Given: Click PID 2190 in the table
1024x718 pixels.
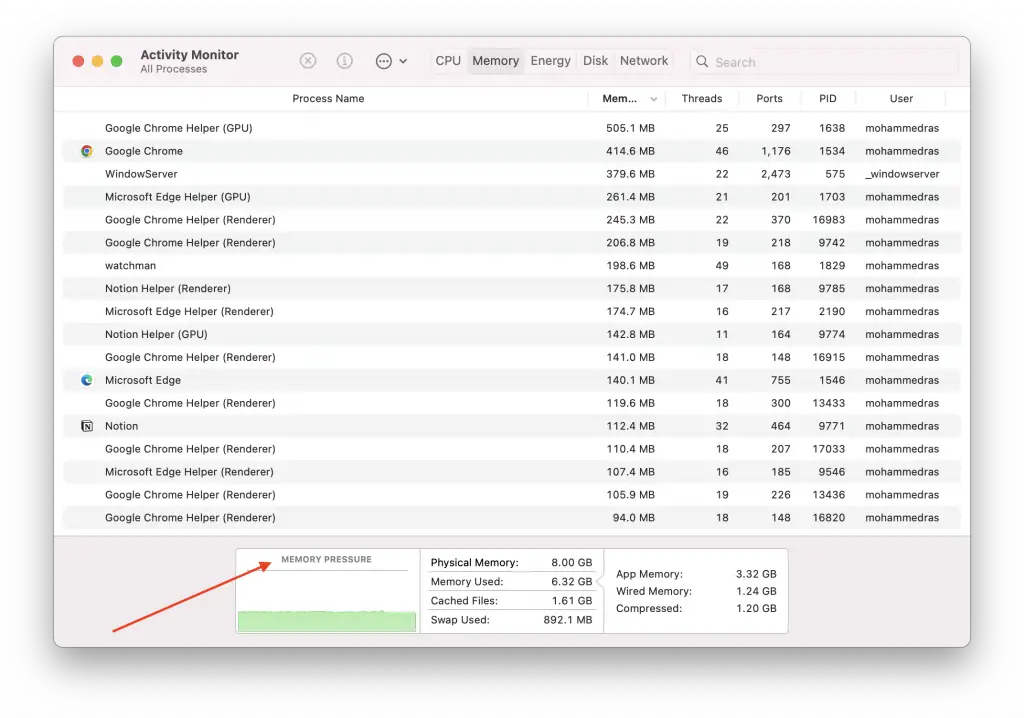Looking at the screenshot, I should pyautogui.click(x=831, y=311).
